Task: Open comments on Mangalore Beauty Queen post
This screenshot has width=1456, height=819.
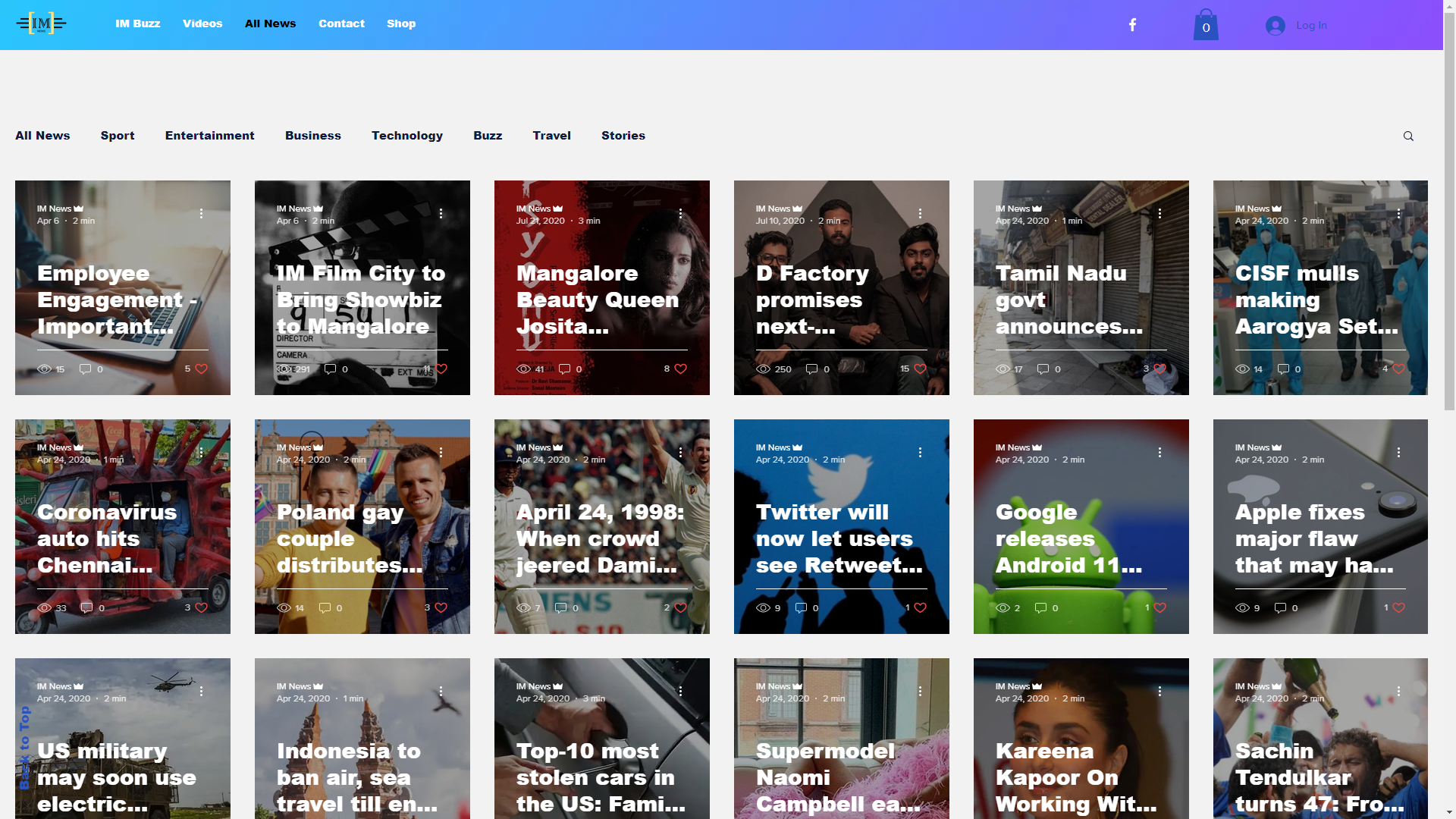Action: (x=570, y=369)
